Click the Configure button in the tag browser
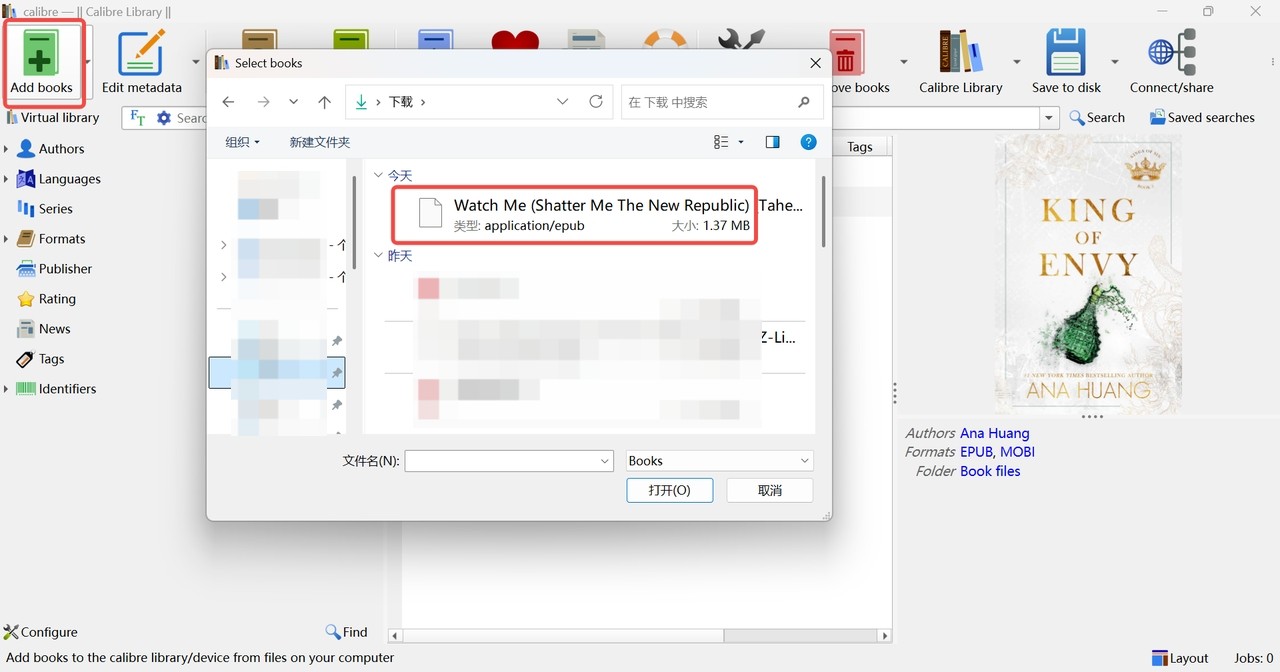This screenshot has height=672, width=1280. point(40,632)
